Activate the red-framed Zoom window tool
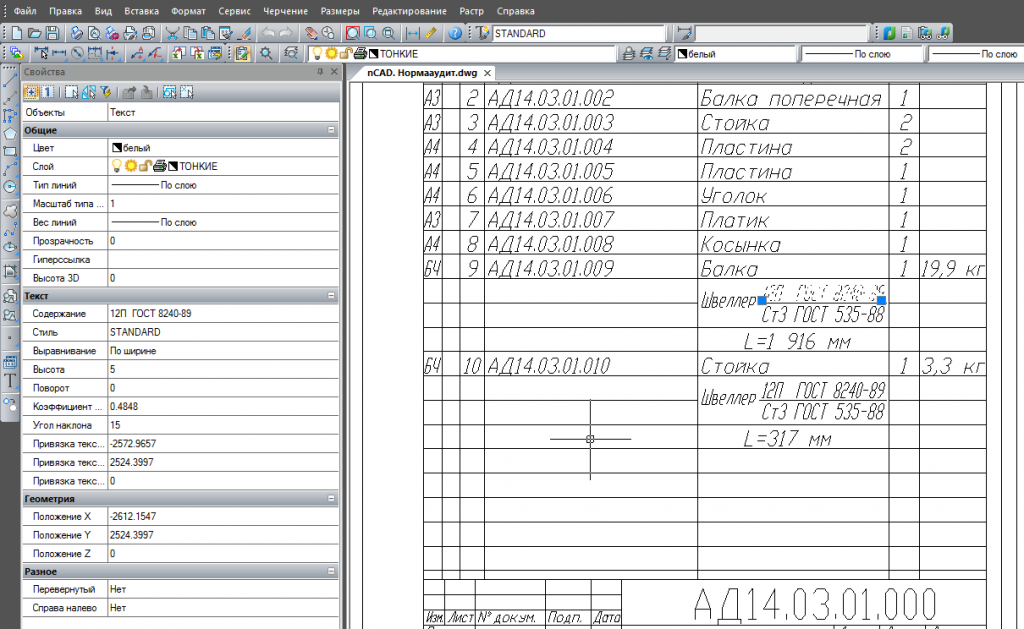The height and width of the screenshot is (629, 1024). click(x=353, y=33)
